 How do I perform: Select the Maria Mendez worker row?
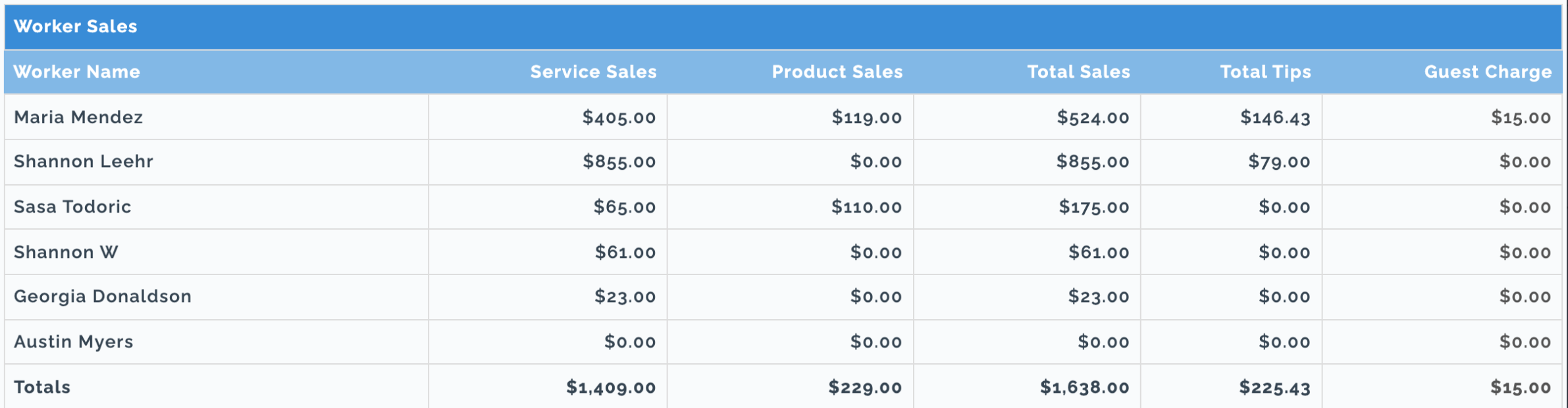coord(783,117)
